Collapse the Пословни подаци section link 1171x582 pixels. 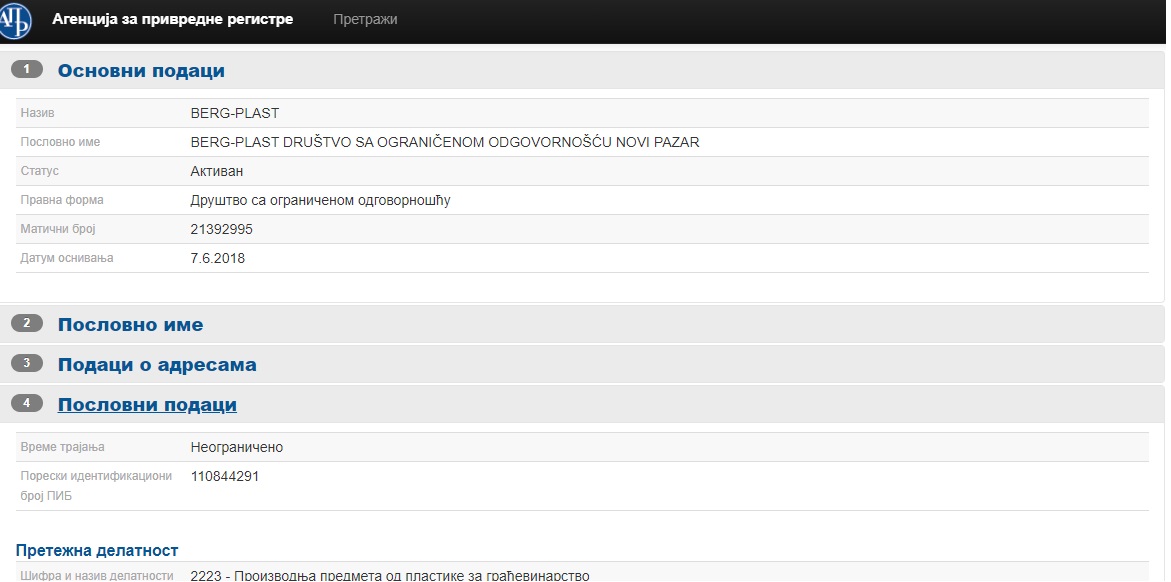(147, 405)
